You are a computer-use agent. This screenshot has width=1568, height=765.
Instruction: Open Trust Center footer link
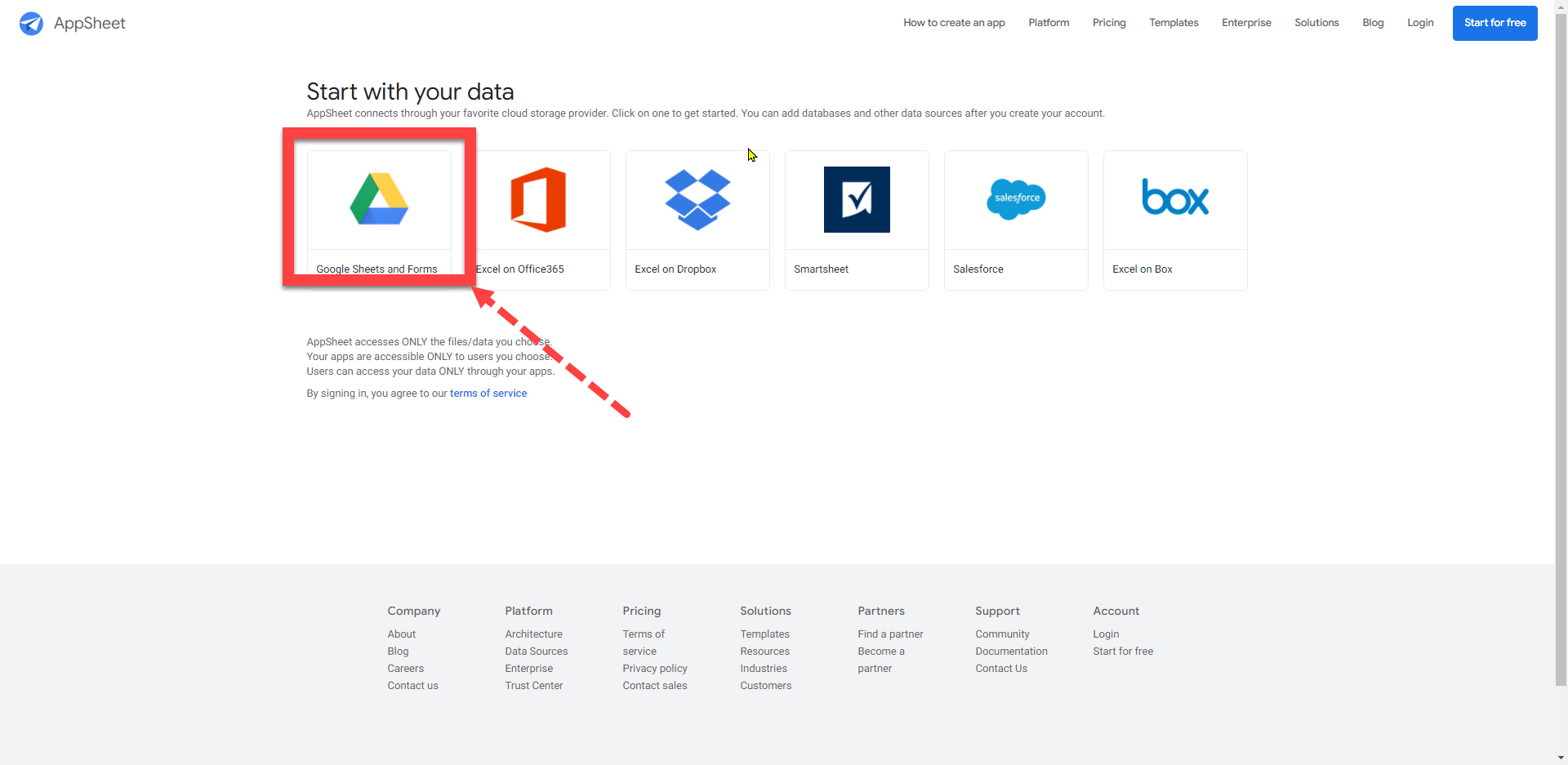click(x=533, y=686)
